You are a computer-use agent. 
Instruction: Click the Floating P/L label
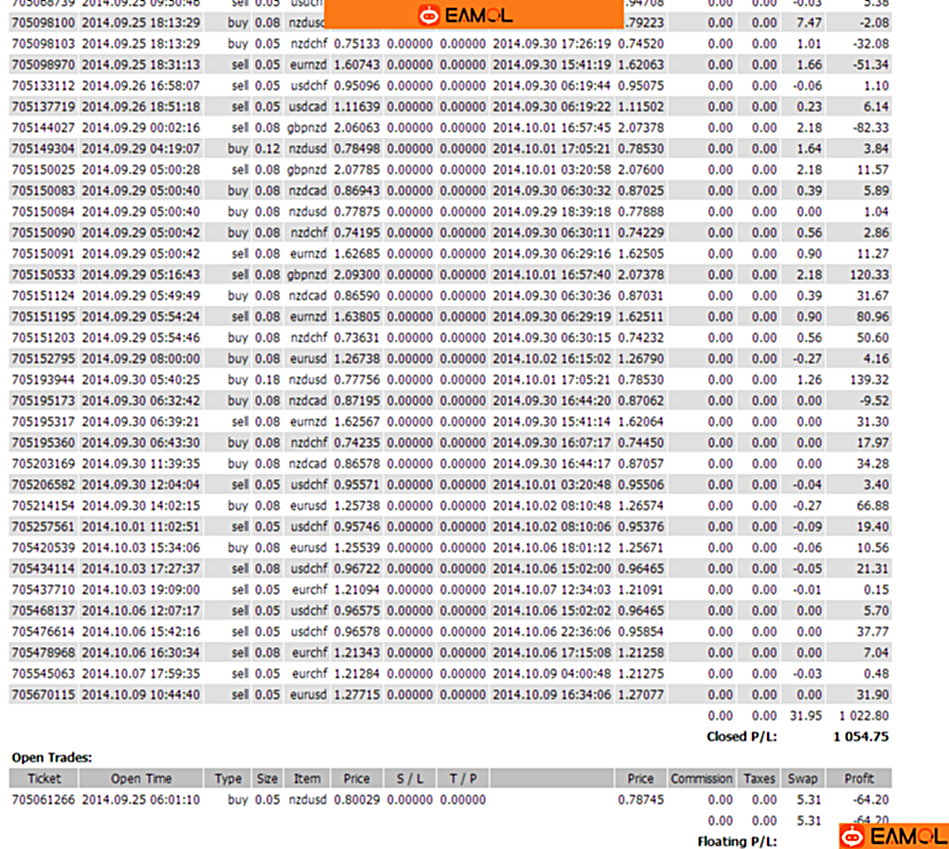pos(737,842)
